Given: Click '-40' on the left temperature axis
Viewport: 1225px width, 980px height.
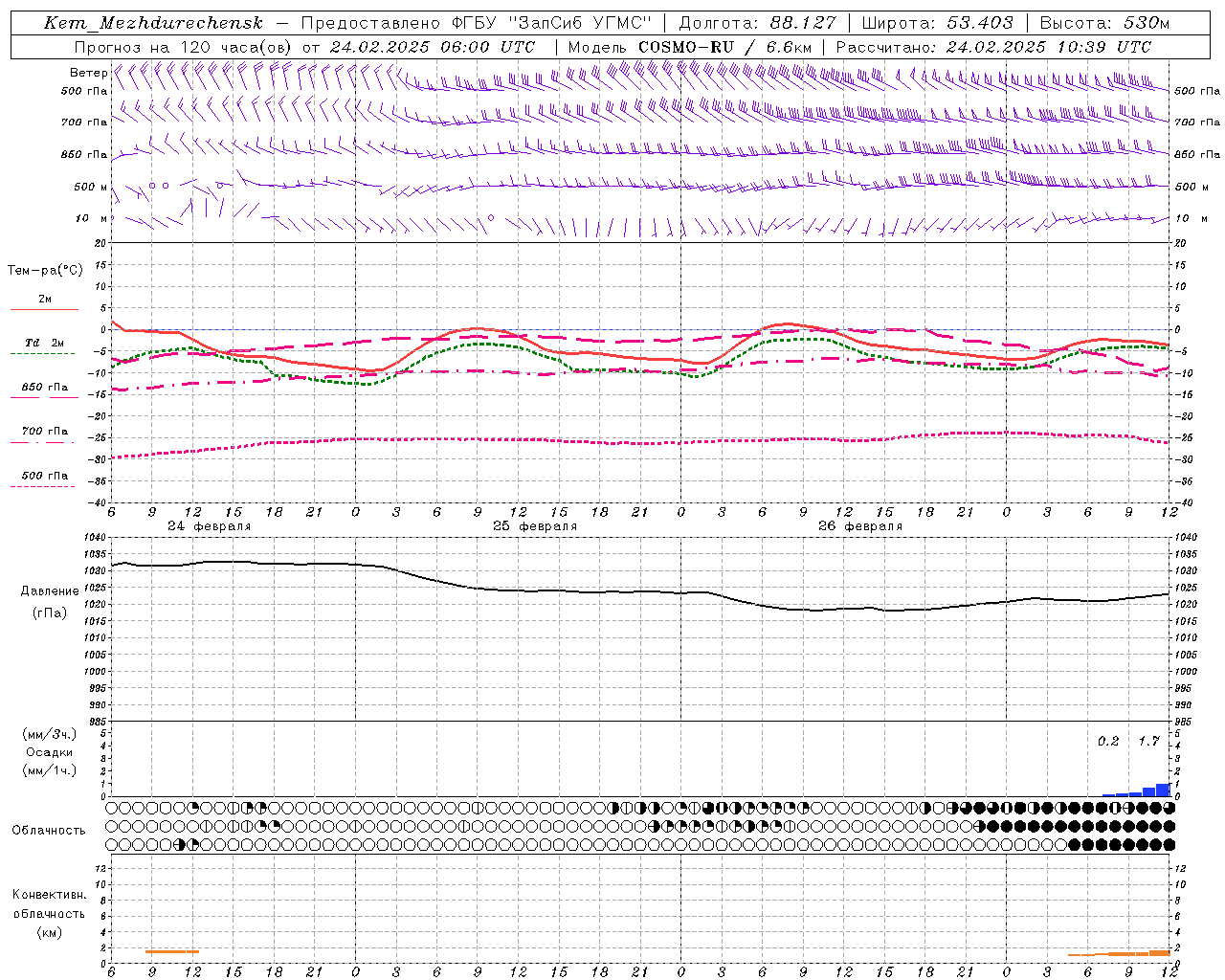Looking at the screenshot, I should (x=98, y=503).
